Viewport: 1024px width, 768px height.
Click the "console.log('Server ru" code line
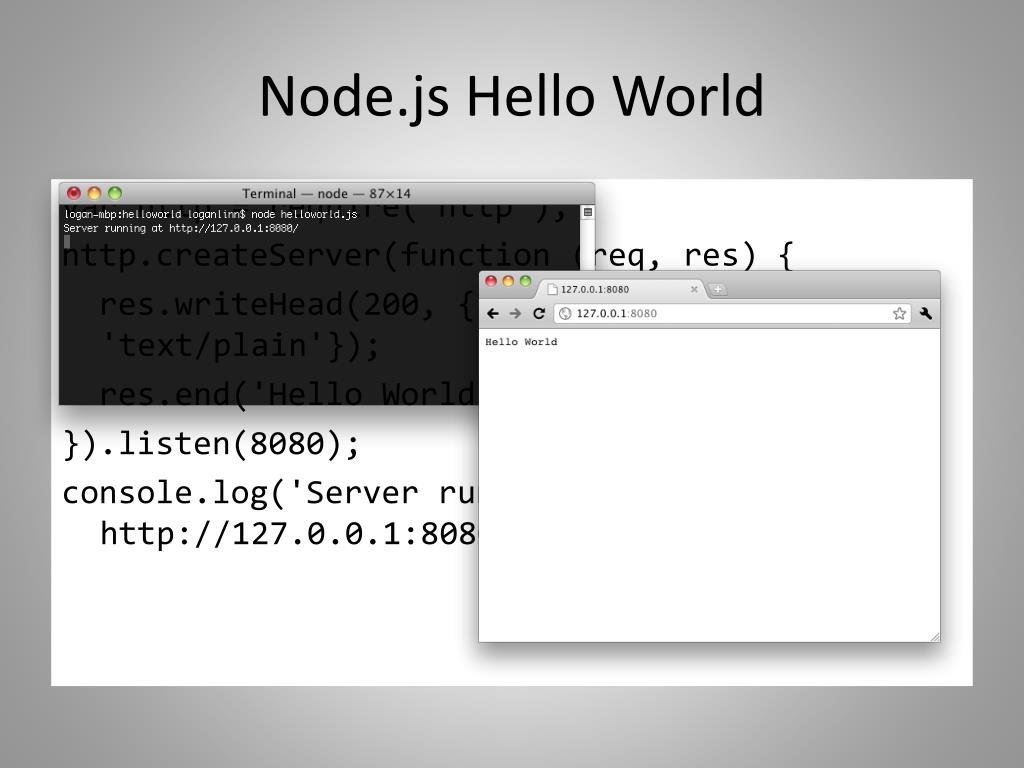(x=270, y=493)
